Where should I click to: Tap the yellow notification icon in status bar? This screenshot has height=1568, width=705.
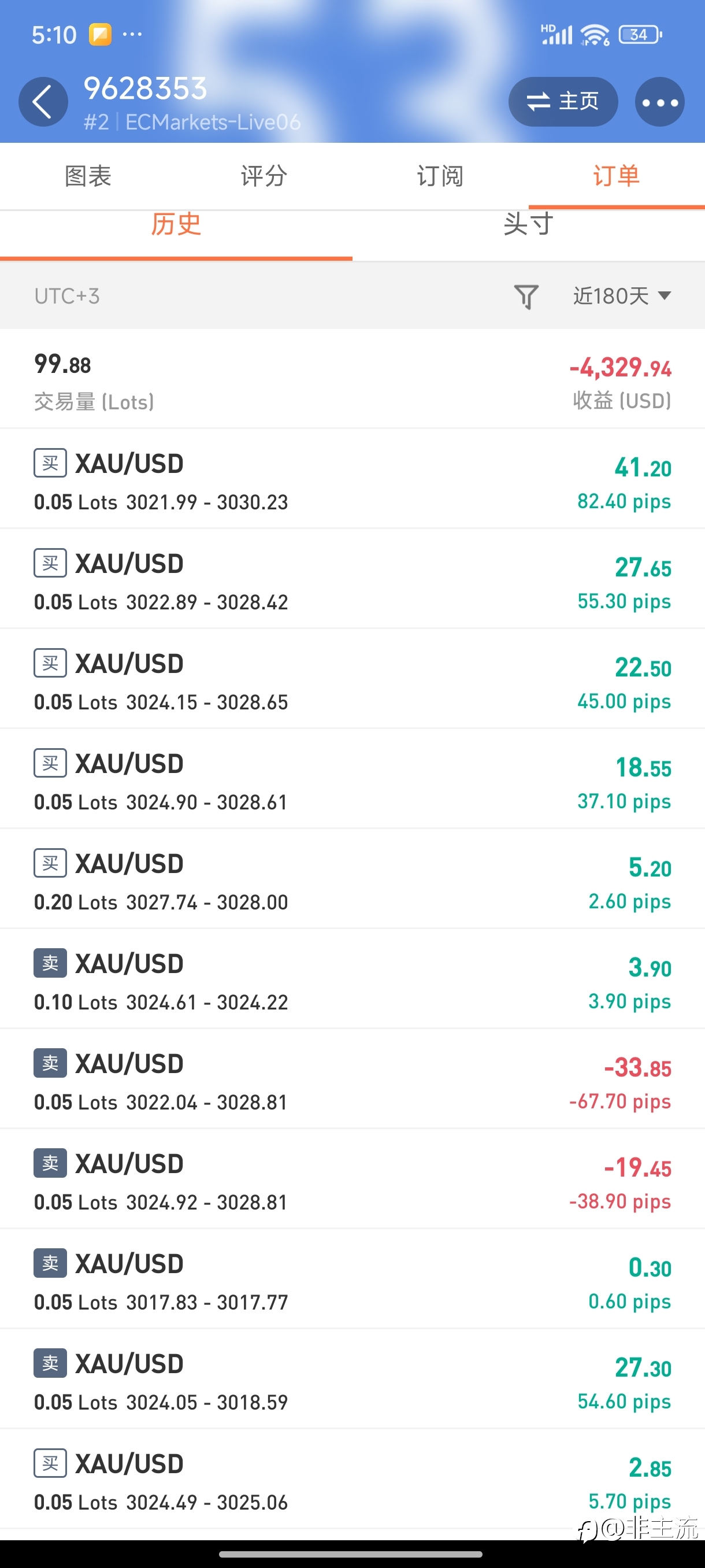101,35
